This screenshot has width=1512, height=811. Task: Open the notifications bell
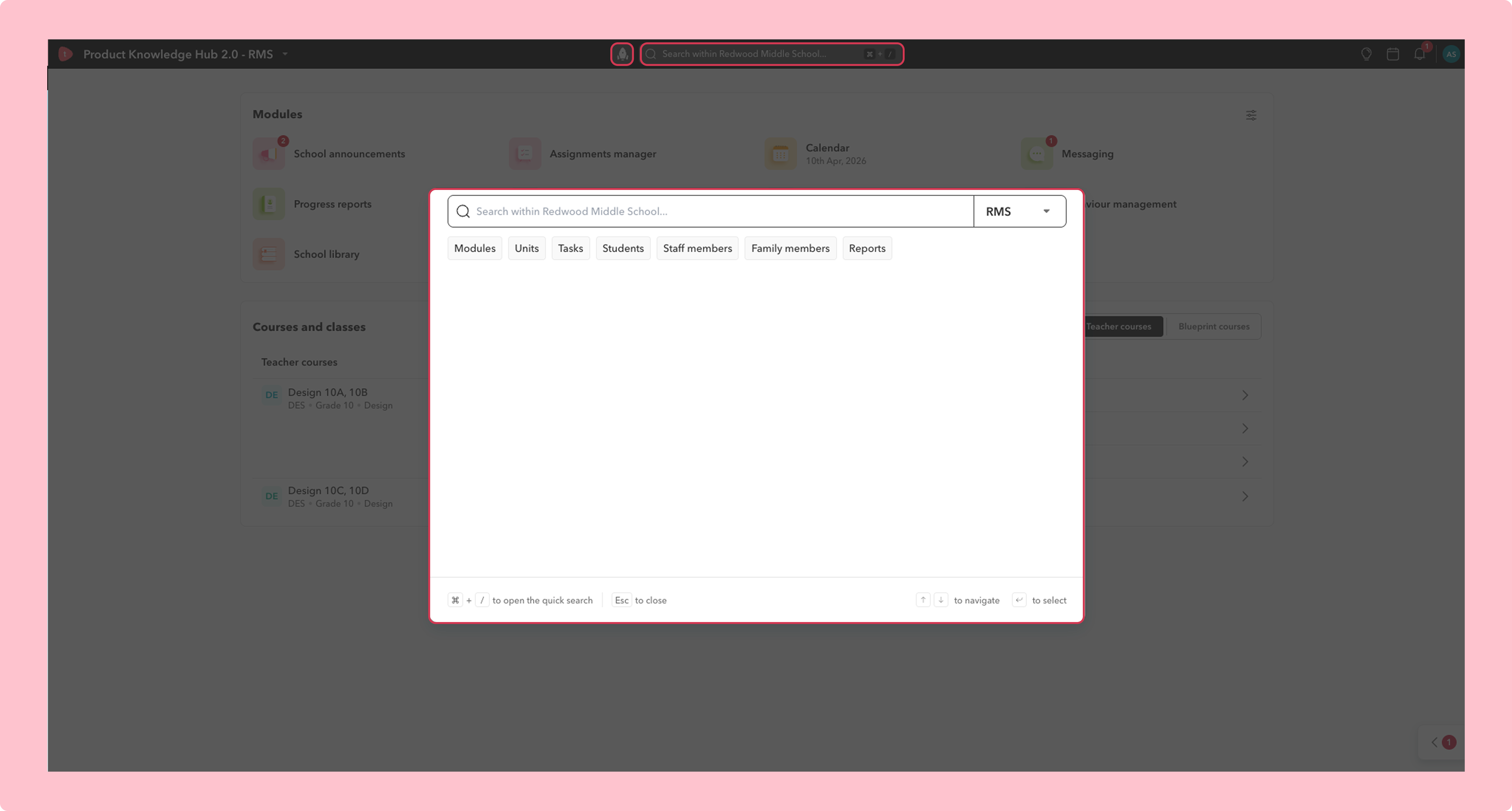click(1419, 54)
